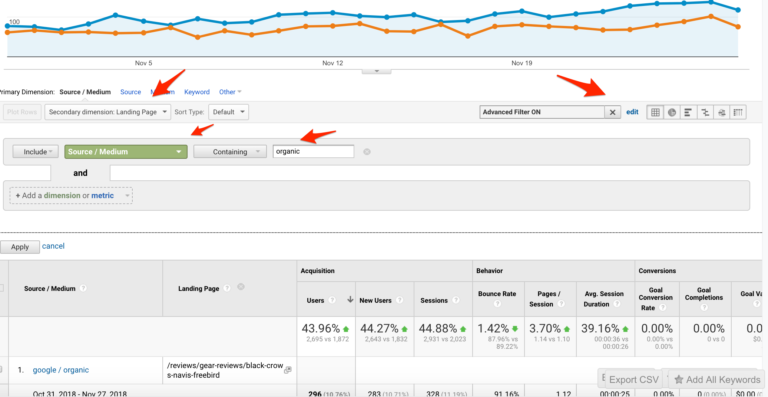
Task: Clear the Advanced Filter with the X
Action: tap(612, 112)
